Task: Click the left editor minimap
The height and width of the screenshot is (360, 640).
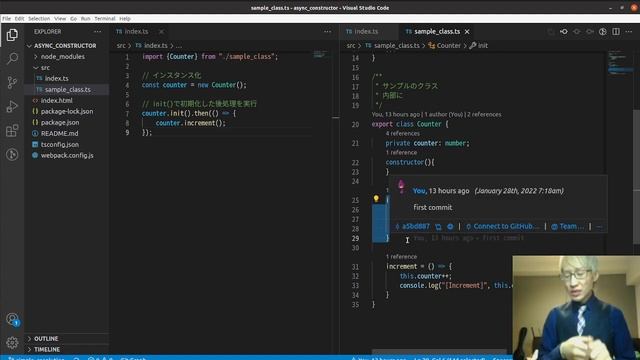Action: (x=320, y=55)
